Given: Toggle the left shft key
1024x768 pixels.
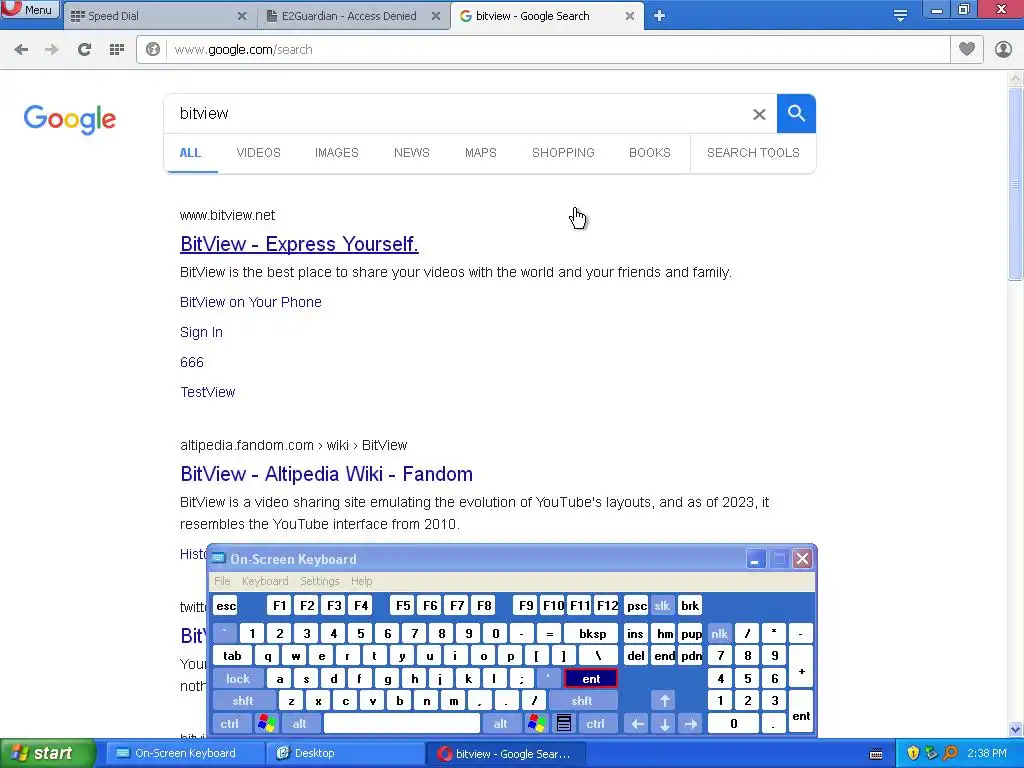Looking at the screenshot, I should click(243, 701).
